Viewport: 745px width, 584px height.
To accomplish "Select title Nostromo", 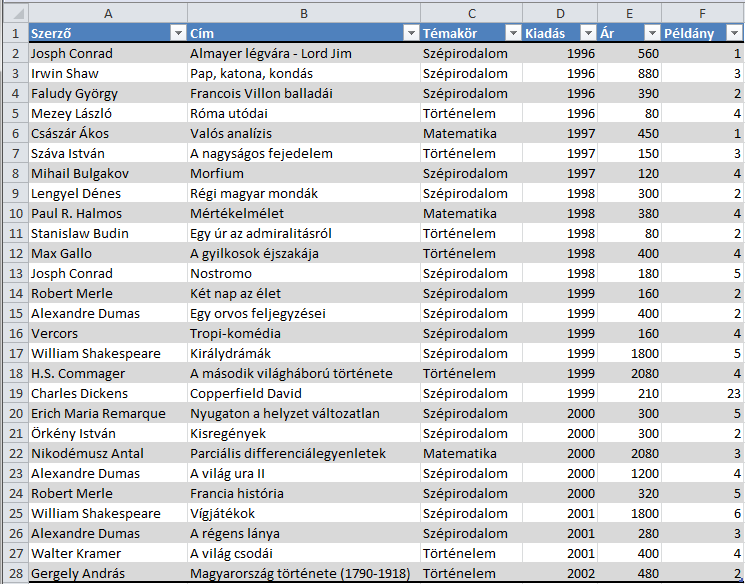I will coord(304,274).
